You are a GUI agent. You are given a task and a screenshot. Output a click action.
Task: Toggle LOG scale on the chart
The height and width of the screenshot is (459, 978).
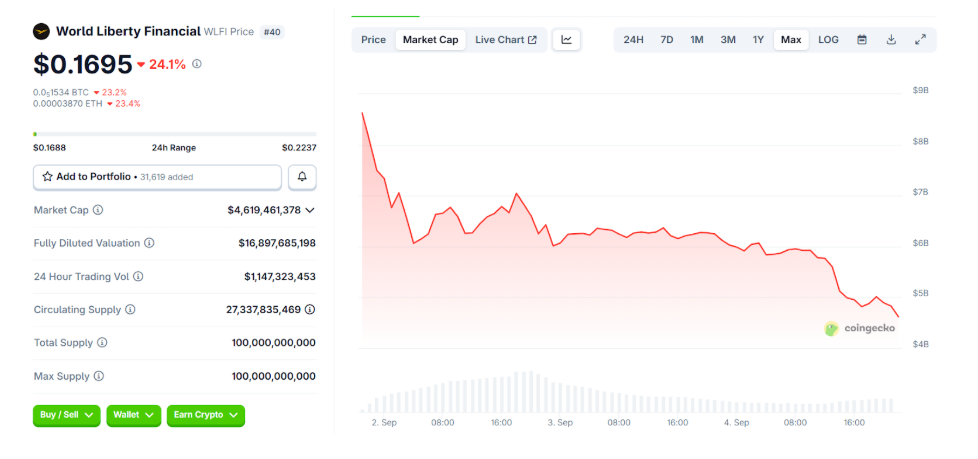(828, 40)
